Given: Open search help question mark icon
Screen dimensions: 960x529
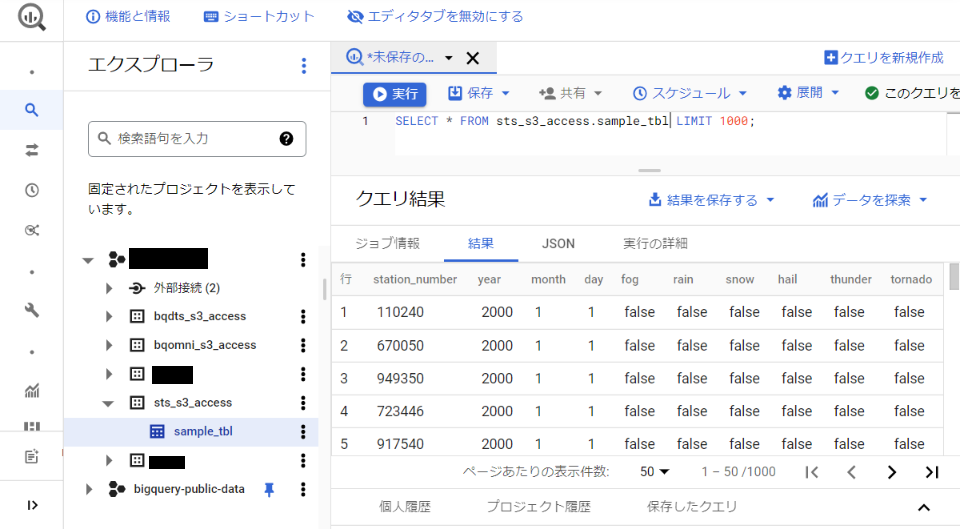Looking at the screenshot, I should [x=286, y=139].
